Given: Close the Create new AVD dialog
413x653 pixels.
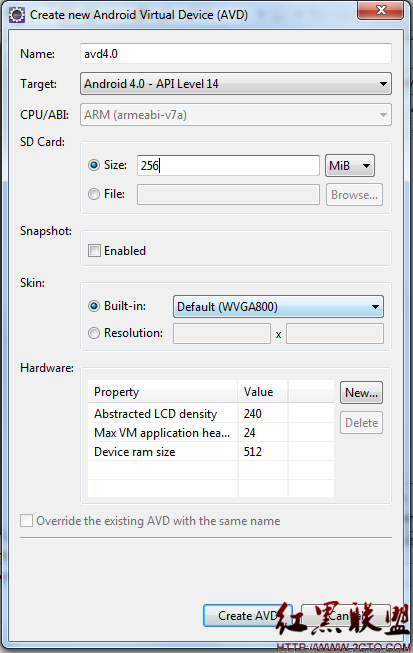Looking at the screenshot, I should coord(381,10).
